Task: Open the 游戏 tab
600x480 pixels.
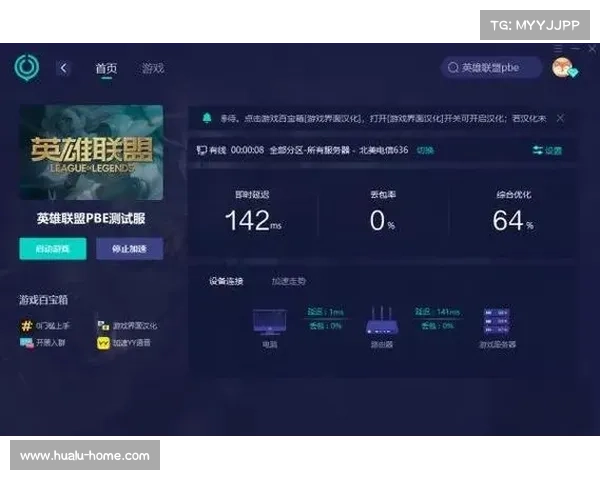Action: pos(153,69)
